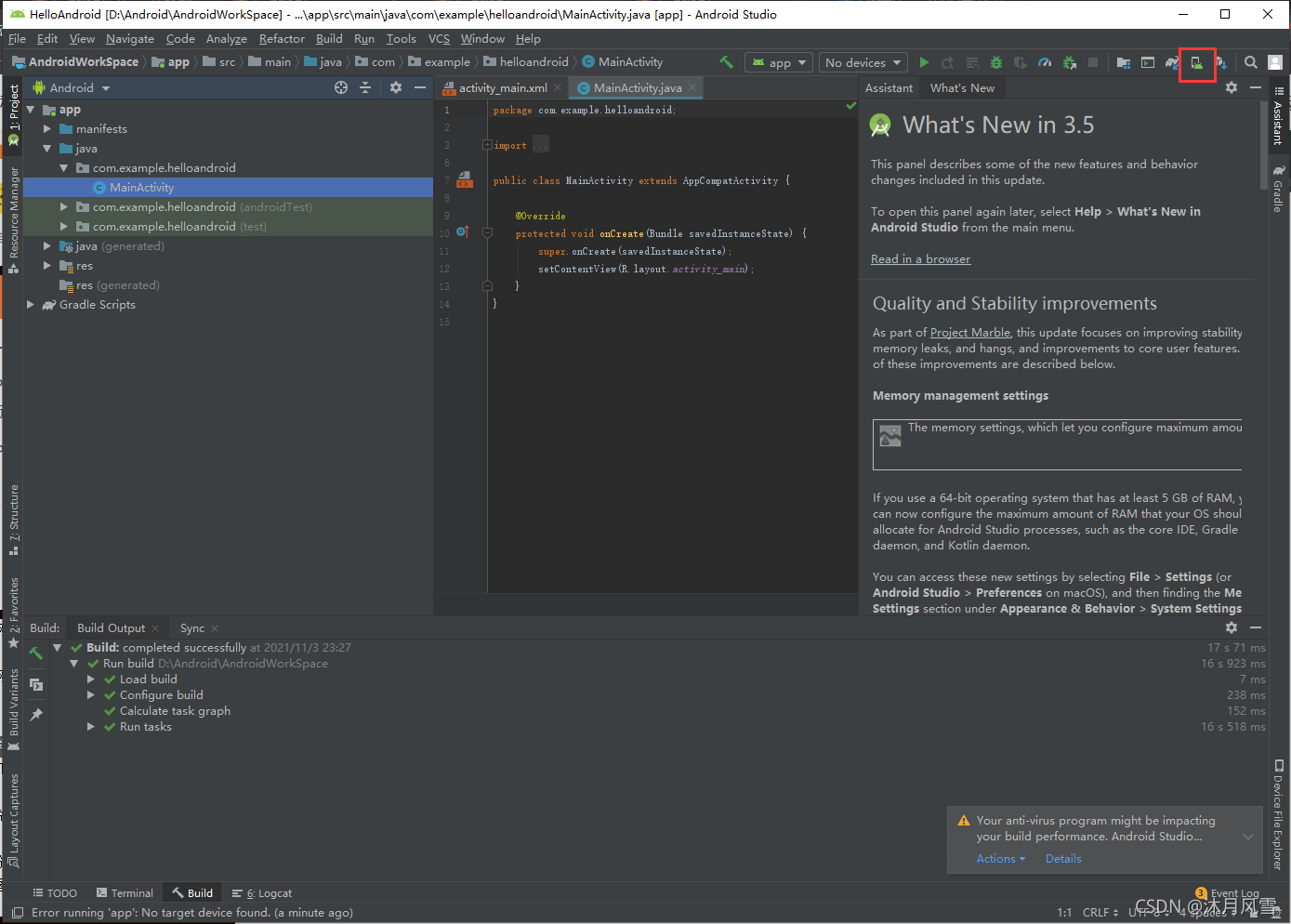Image resolution: width=1291 pixels, height=924 pixels.
Task: Click Build panel green hammer rebuild icon
Action: point(36,653)
